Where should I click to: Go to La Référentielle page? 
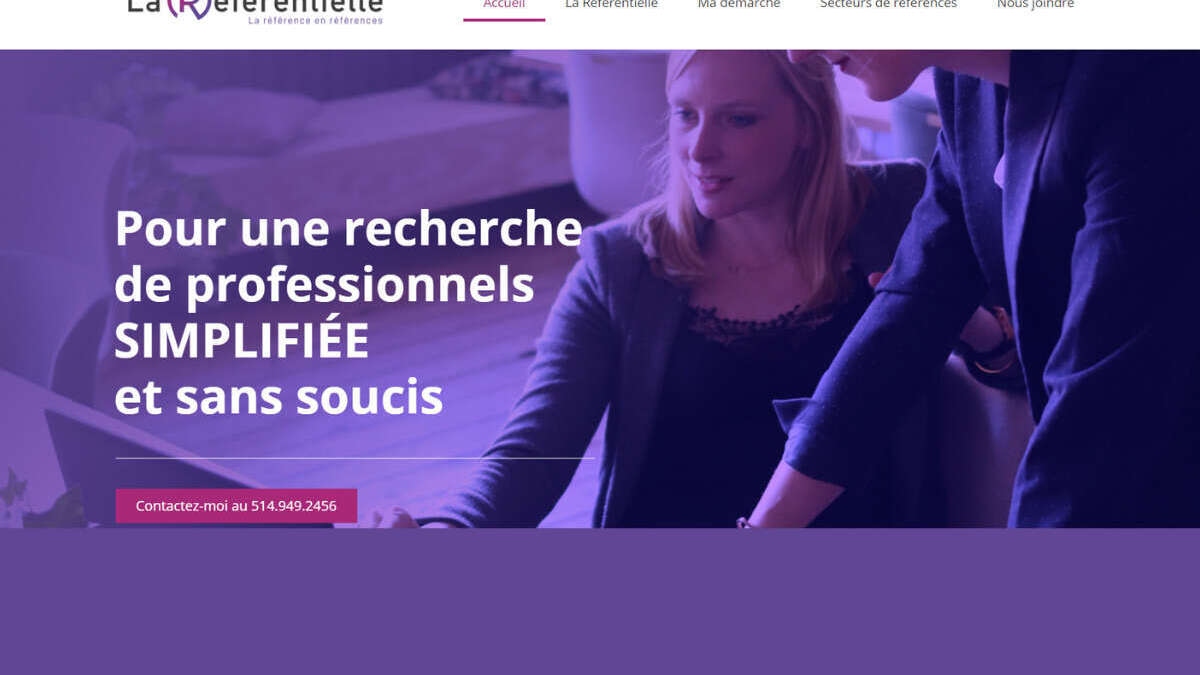pos(611,5)
